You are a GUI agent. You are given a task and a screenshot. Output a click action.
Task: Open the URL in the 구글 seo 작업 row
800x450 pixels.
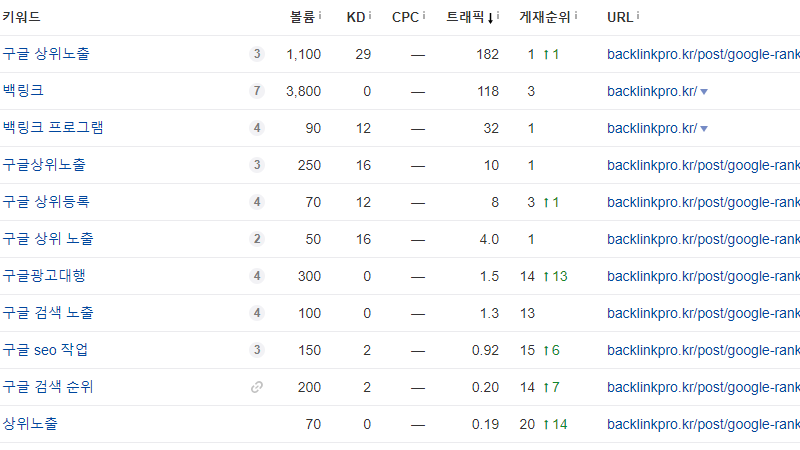click(702, 350)
